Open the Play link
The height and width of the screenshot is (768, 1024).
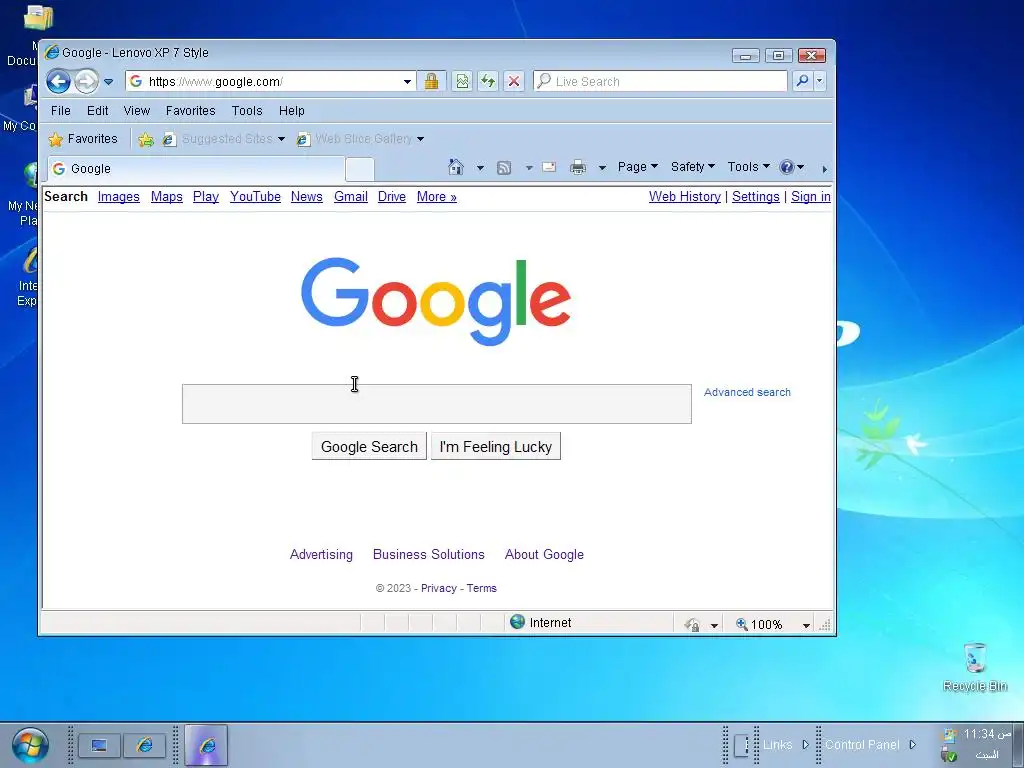pos(206,197)
